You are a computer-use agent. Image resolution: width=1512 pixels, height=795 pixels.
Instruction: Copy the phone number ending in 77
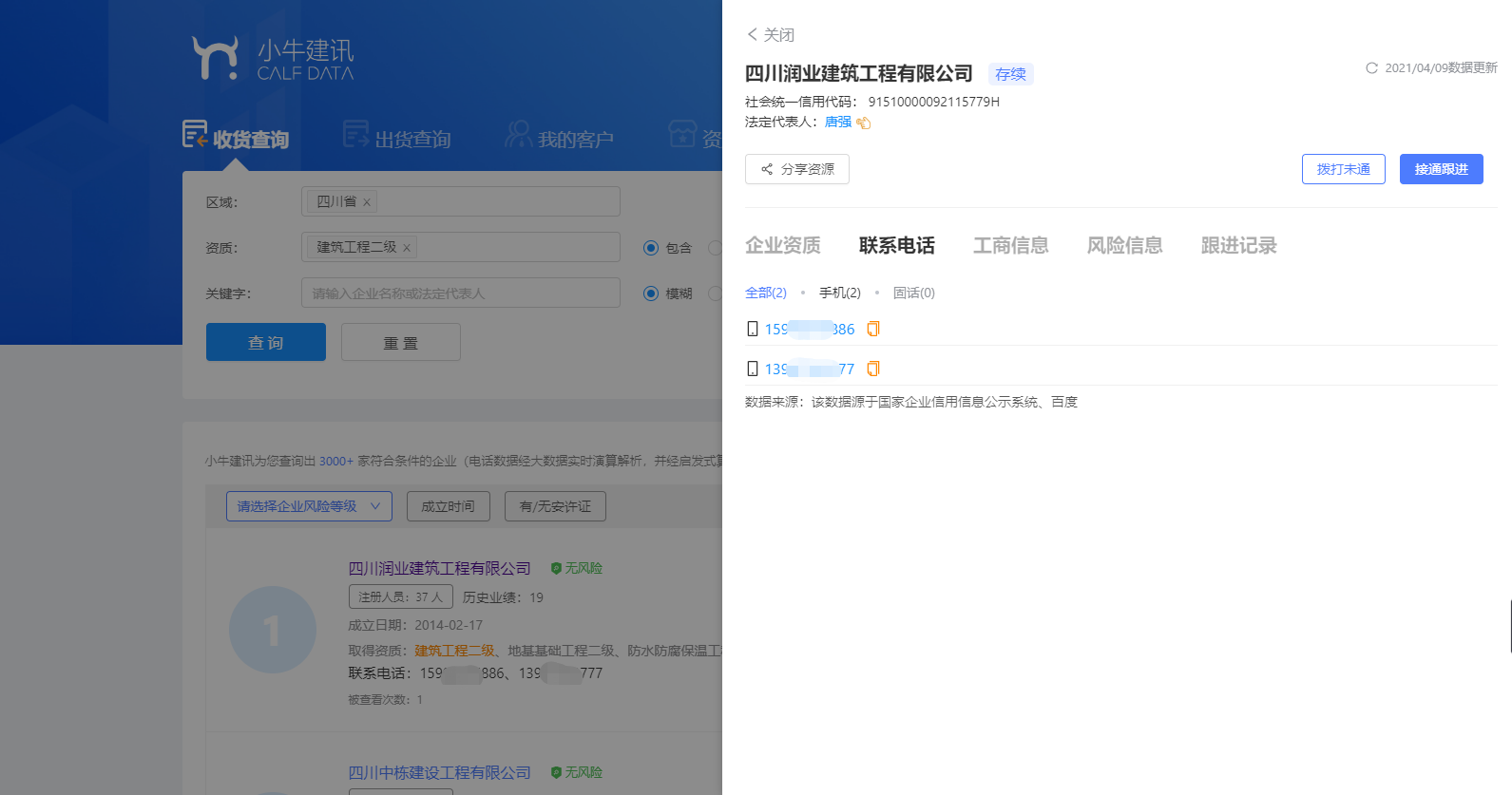[873, 369]
